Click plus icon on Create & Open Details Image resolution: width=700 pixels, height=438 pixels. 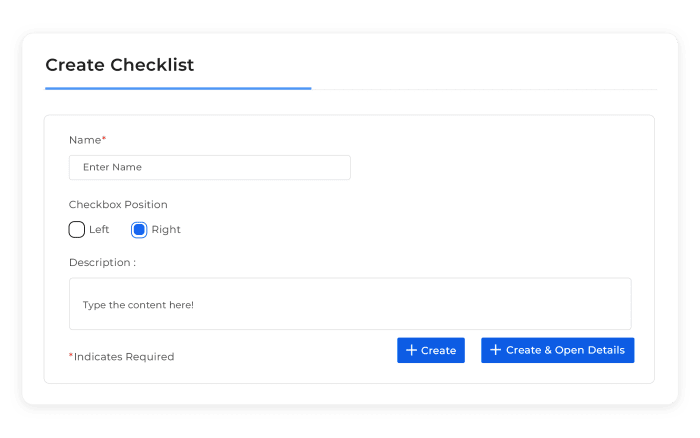495,350
